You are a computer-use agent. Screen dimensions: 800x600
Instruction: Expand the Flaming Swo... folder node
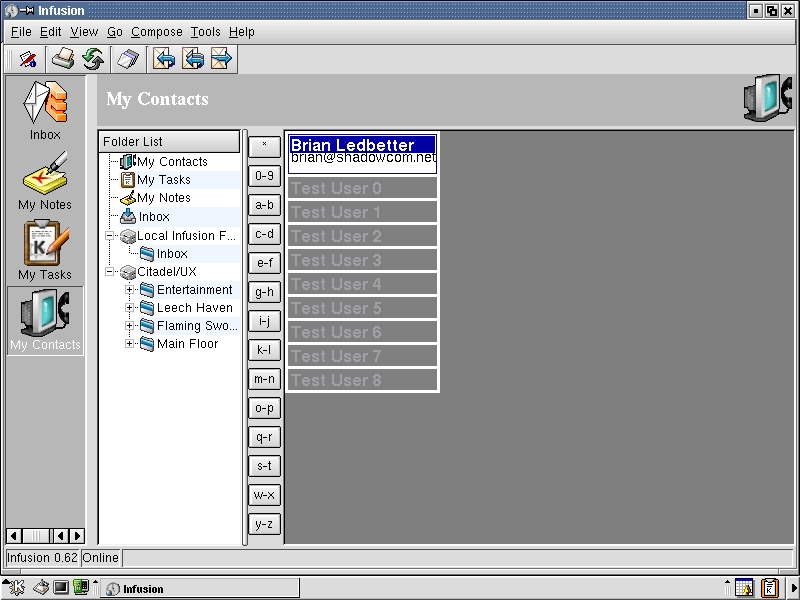pyautogui.click(x=130, y=326)
